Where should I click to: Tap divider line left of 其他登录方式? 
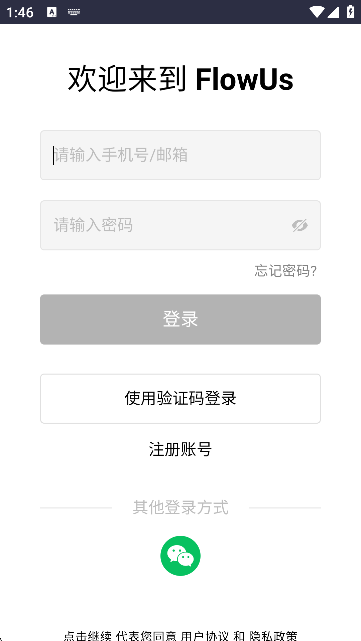[76, 508]
